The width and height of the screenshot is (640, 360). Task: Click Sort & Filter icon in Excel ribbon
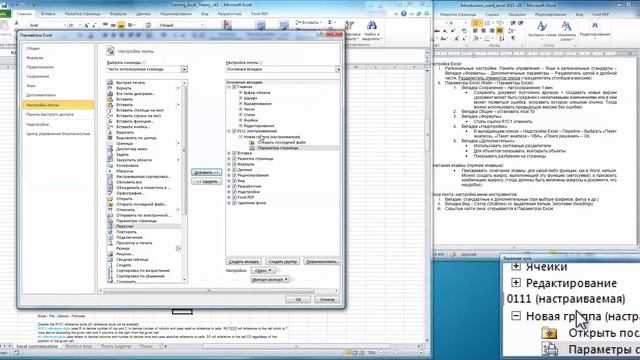click(349, 26)
